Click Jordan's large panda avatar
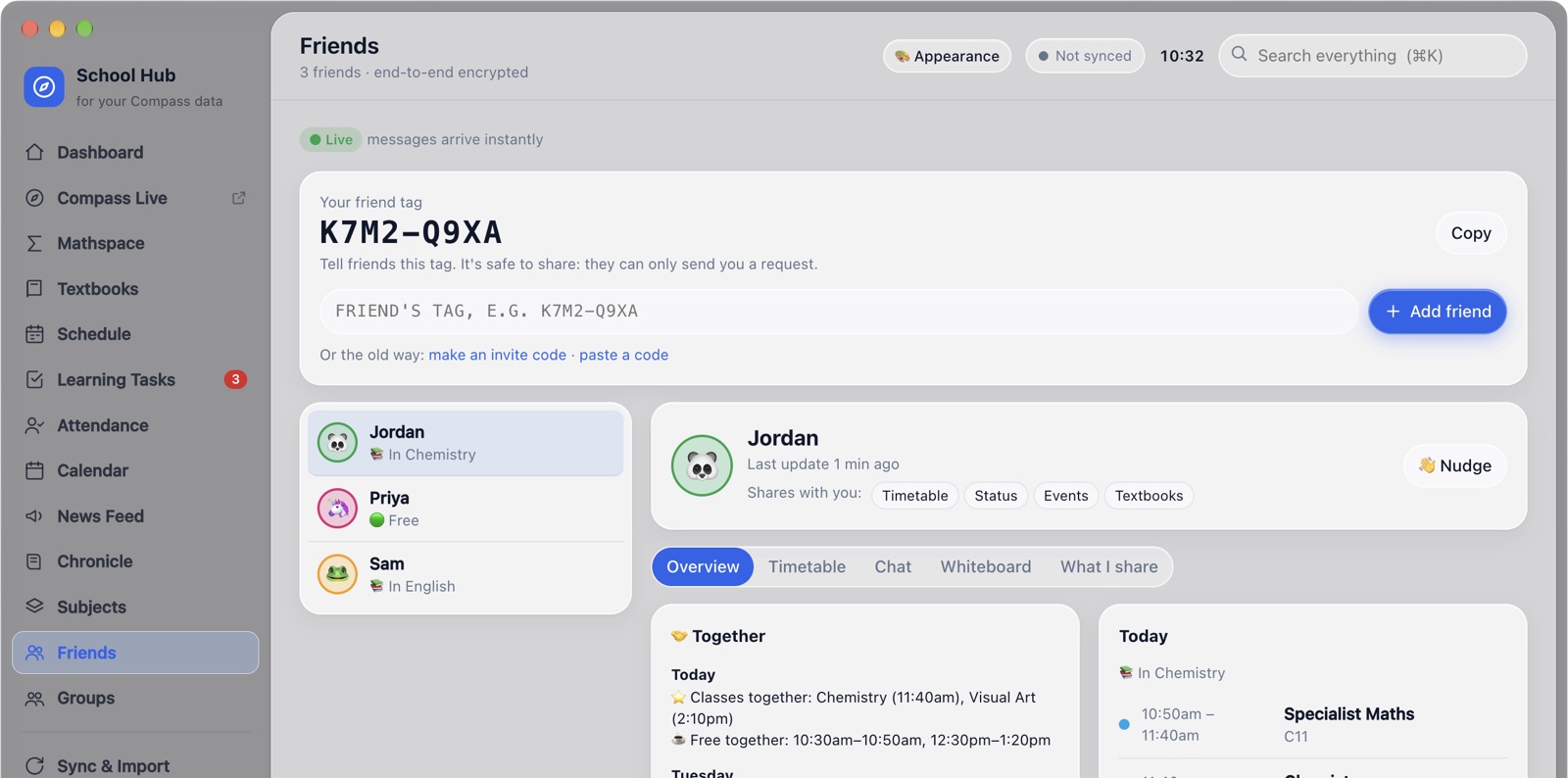 pos(702,465)
